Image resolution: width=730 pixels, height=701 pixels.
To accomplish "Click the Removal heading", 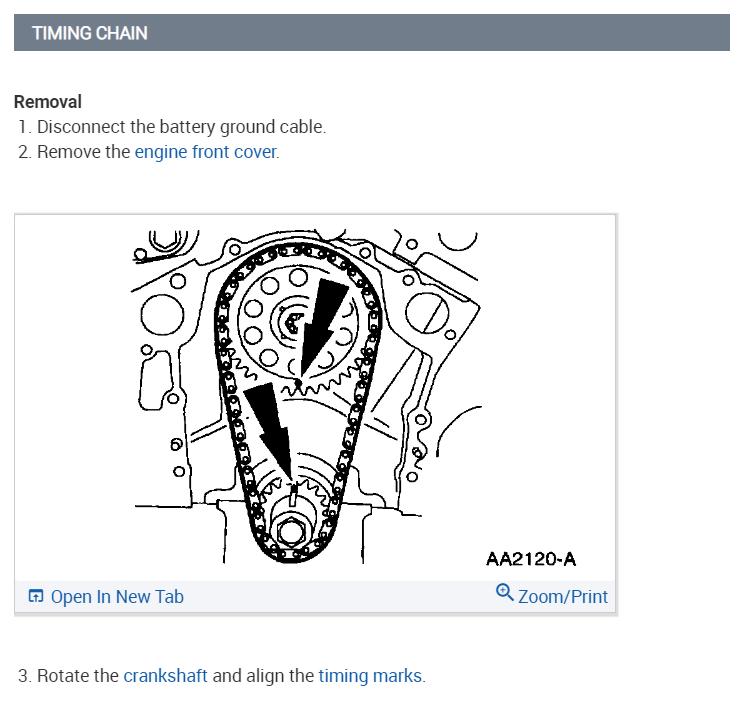I will point(48,101).
